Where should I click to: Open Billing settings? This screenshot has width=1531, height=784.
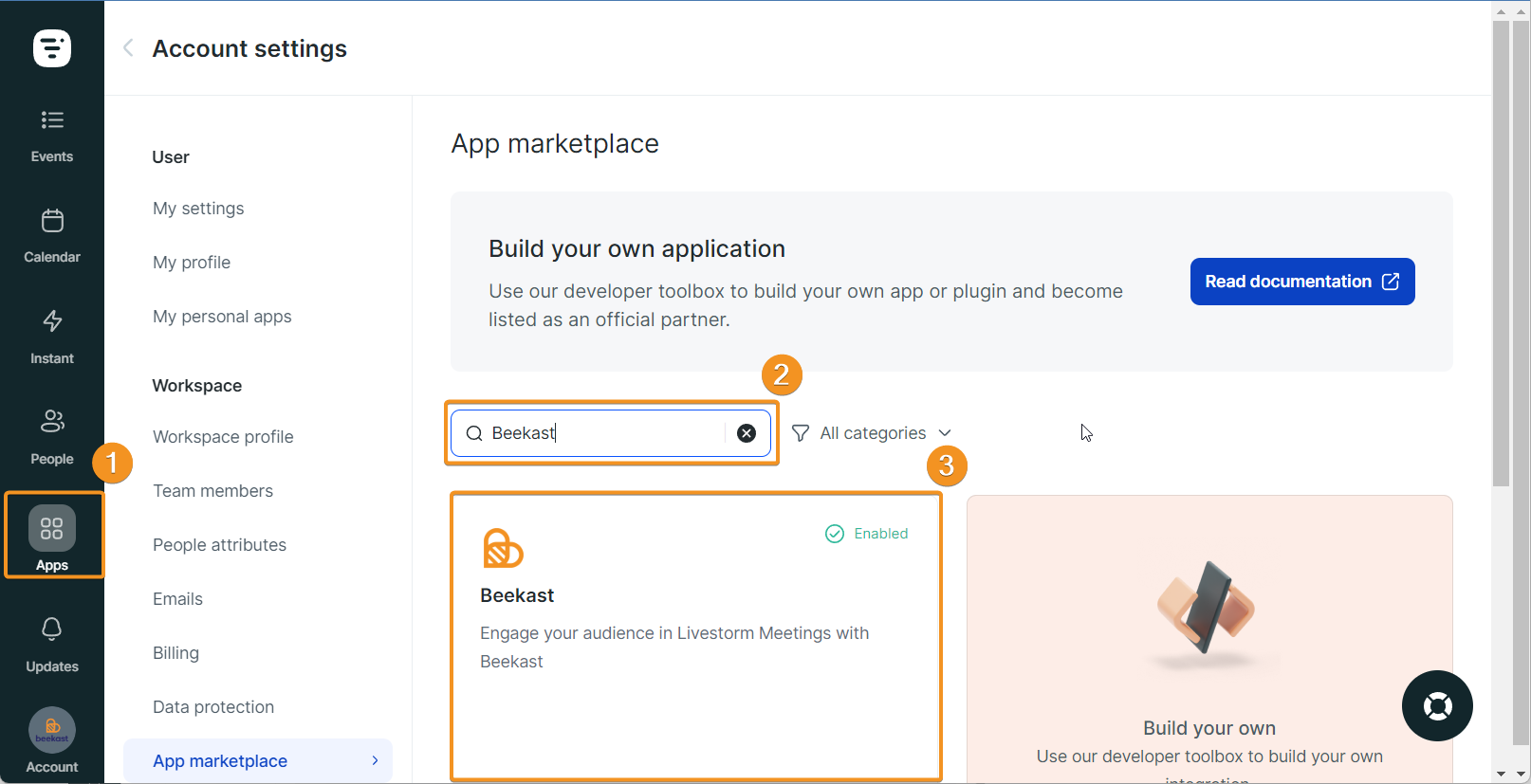pyautogui.click(x=175, y=653)
